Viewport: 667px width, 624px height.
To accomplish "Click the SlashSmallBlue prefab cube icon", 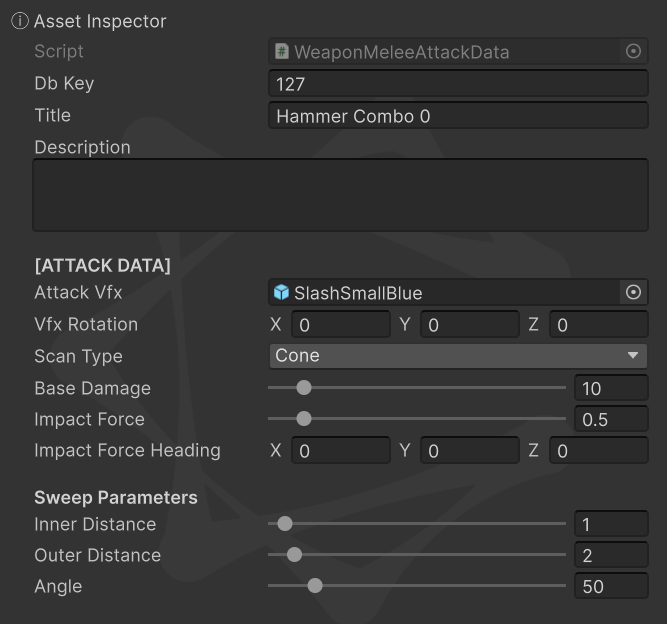I will click(x=282, y=293).
